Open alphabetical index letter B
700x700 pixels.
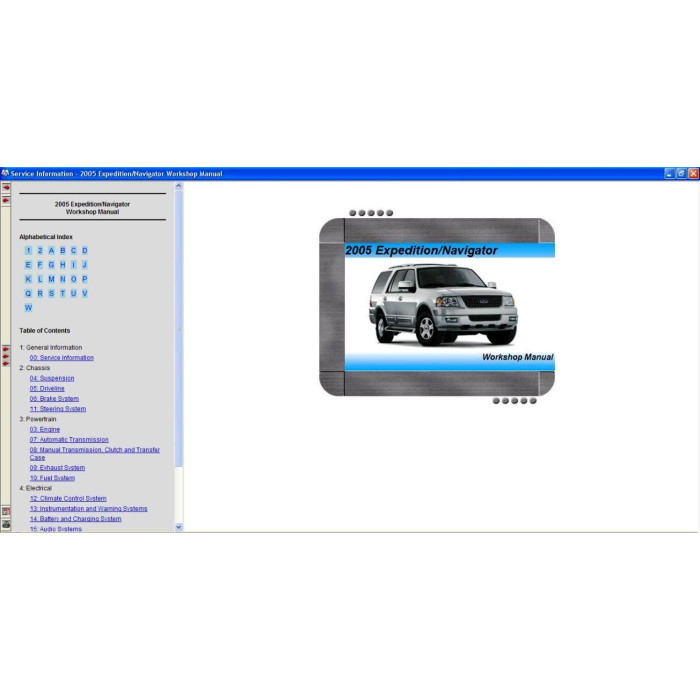click(x=62, y=250)
